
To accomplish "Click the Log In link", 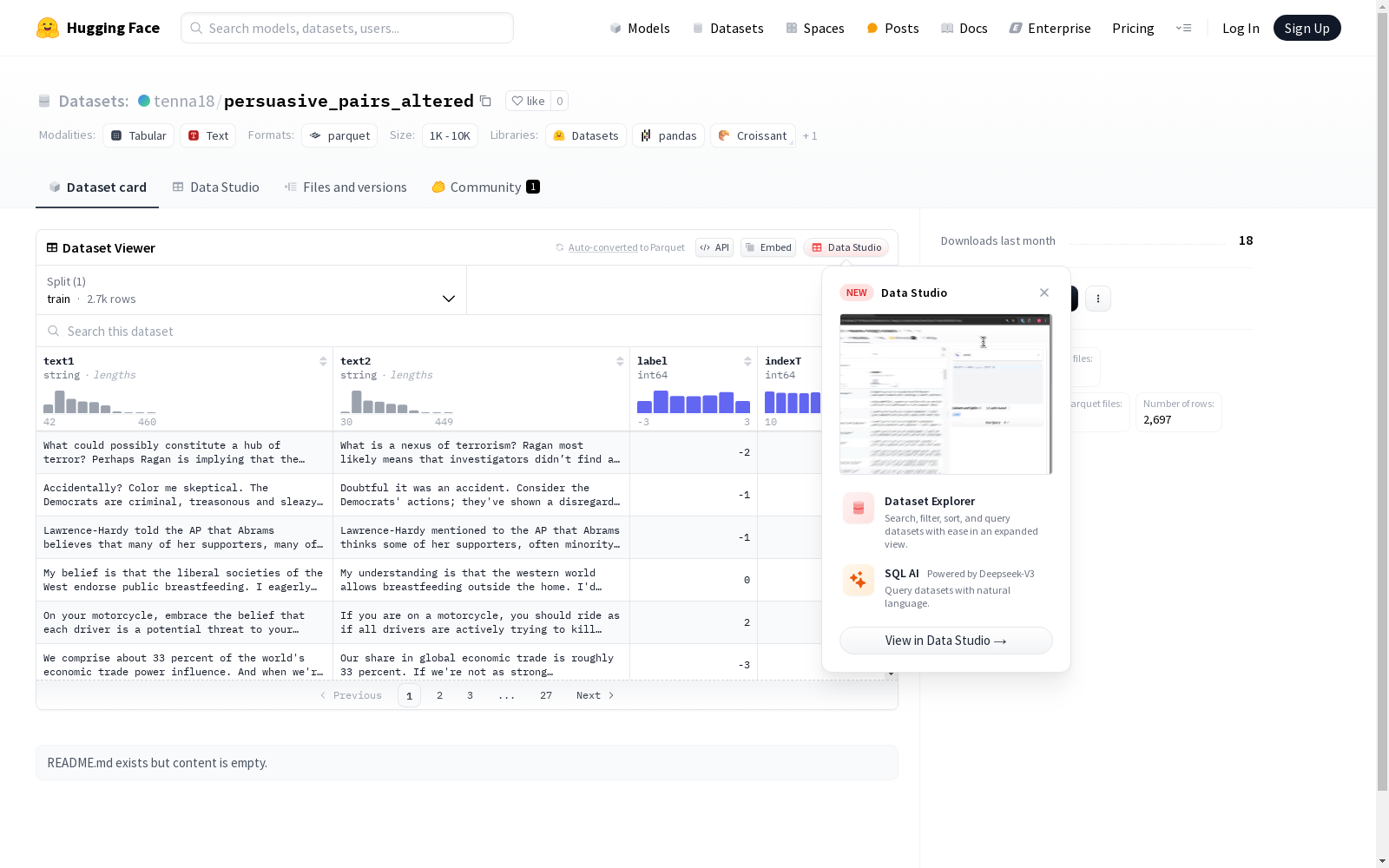I will click(x=1241, y=28).
